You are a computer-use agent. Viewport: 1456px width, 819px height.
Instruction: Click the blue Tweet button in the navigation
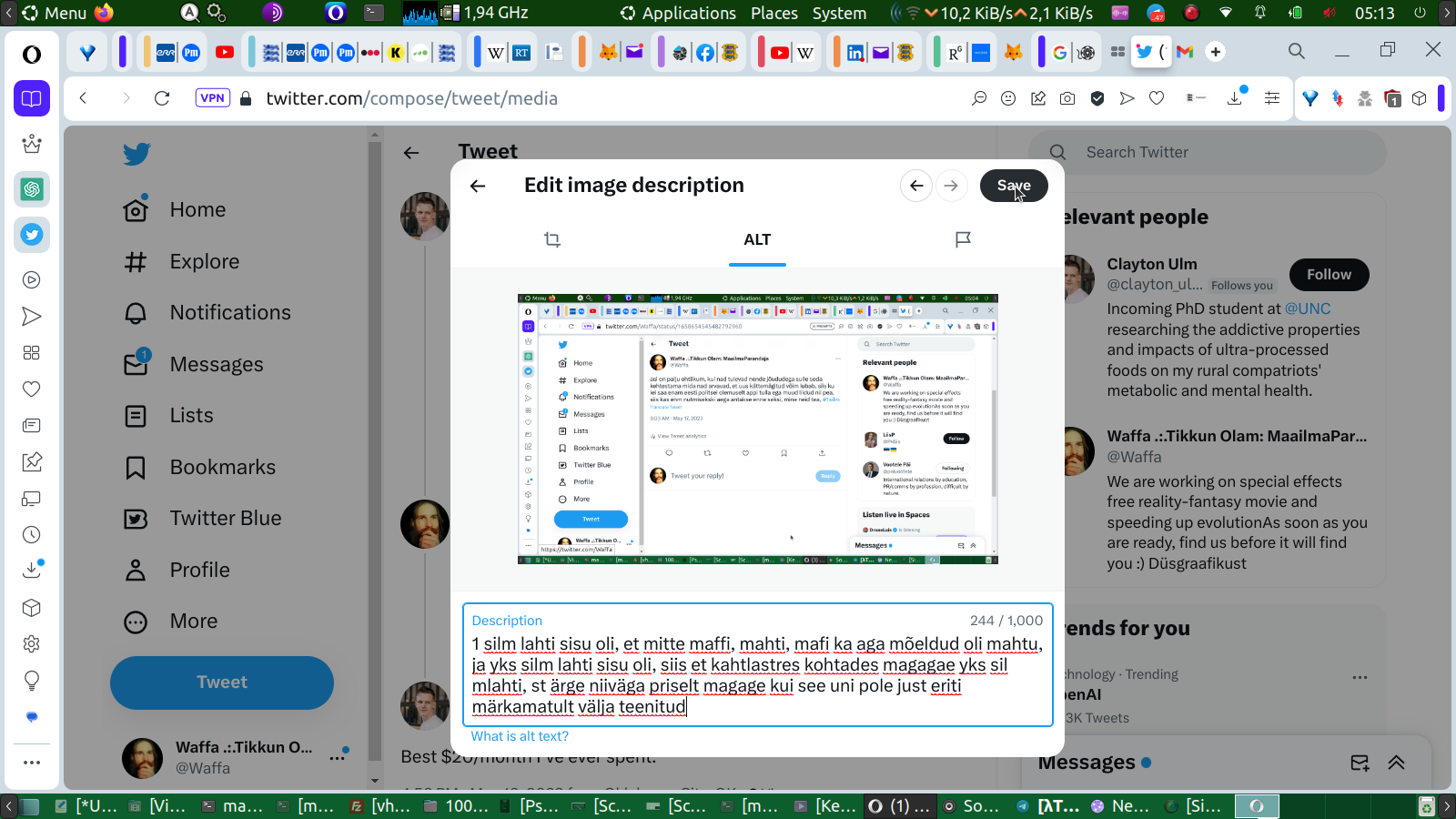(222, 682)
